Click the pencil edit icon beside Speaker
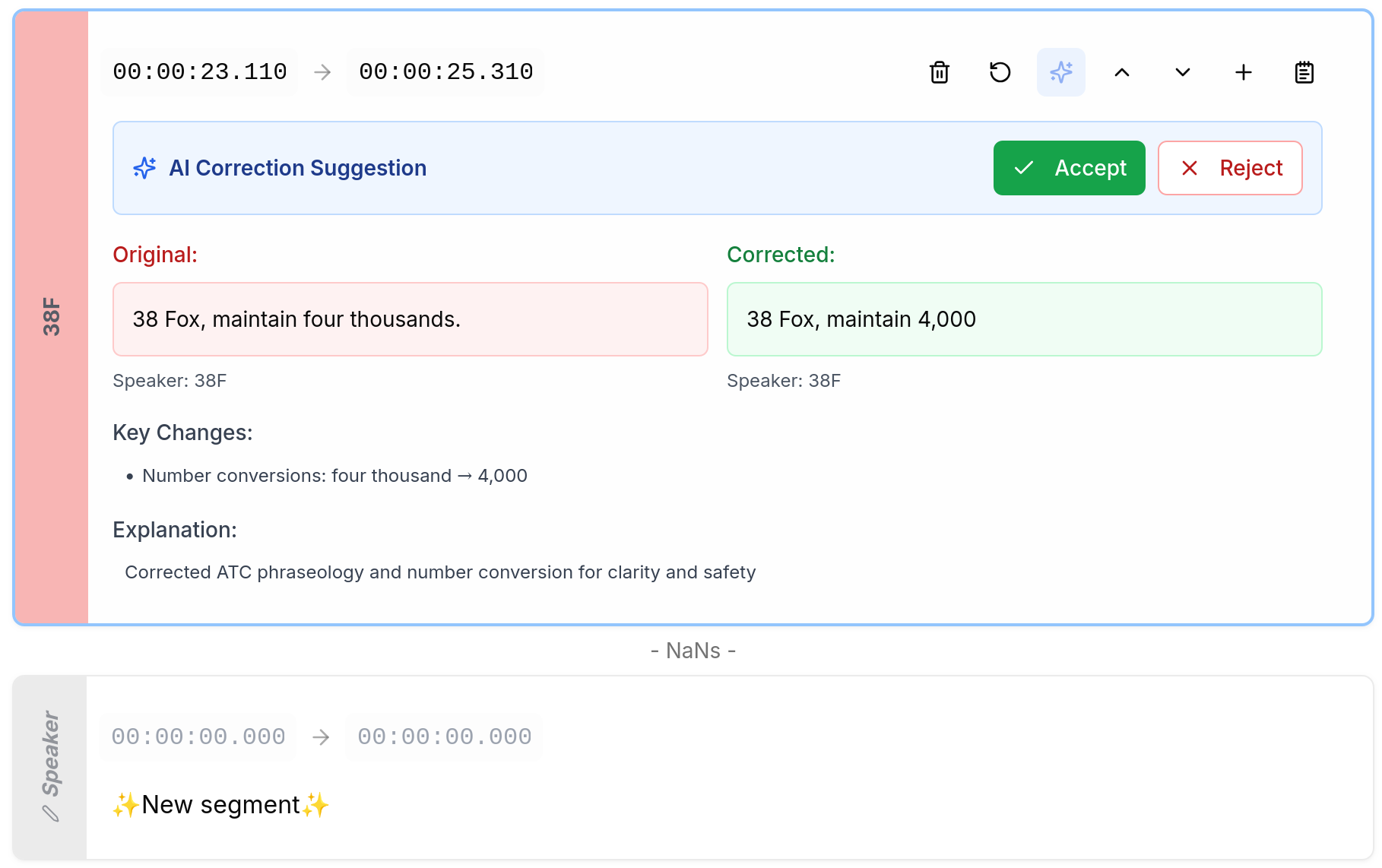Image resolution: width=1382 pixels, height=868 pixels. coord(51,813)
